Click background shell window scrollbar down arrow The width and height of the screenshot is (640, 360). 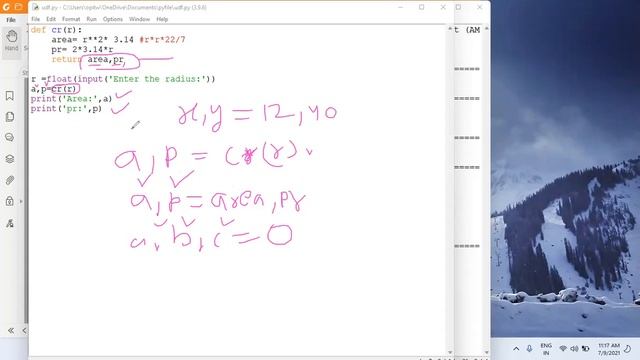pos(487,352)
